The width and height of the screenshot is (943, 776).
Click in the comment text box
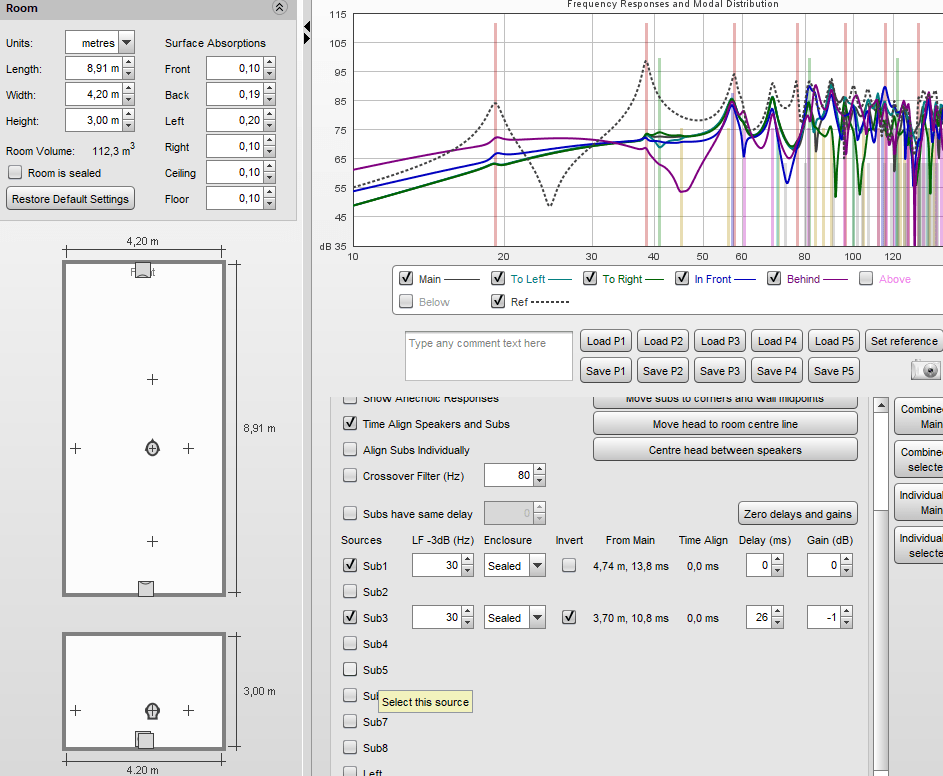(488, 356)
